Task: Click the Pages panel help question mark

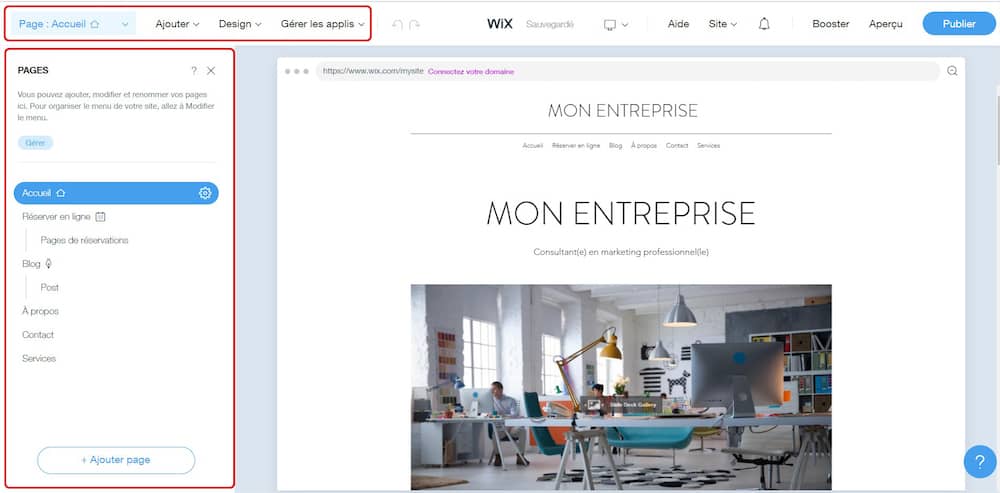Action: 194,71
